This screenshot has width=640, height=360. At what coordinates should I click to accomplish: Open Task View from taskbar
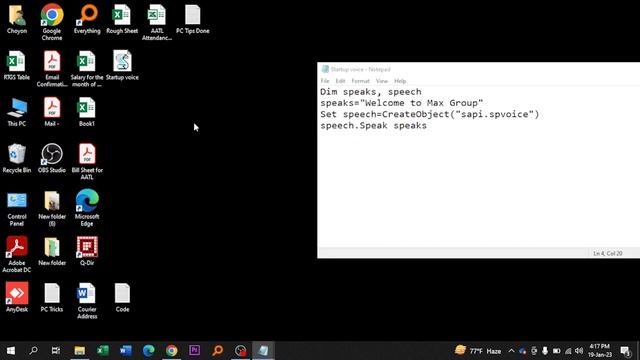click(x=56, y=351)
